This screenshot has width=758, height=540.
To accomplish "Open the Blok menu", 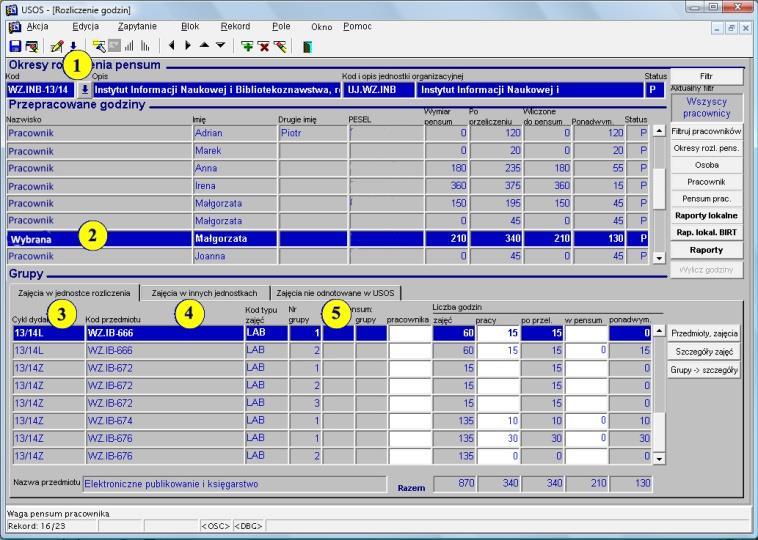I will [190, 26].
